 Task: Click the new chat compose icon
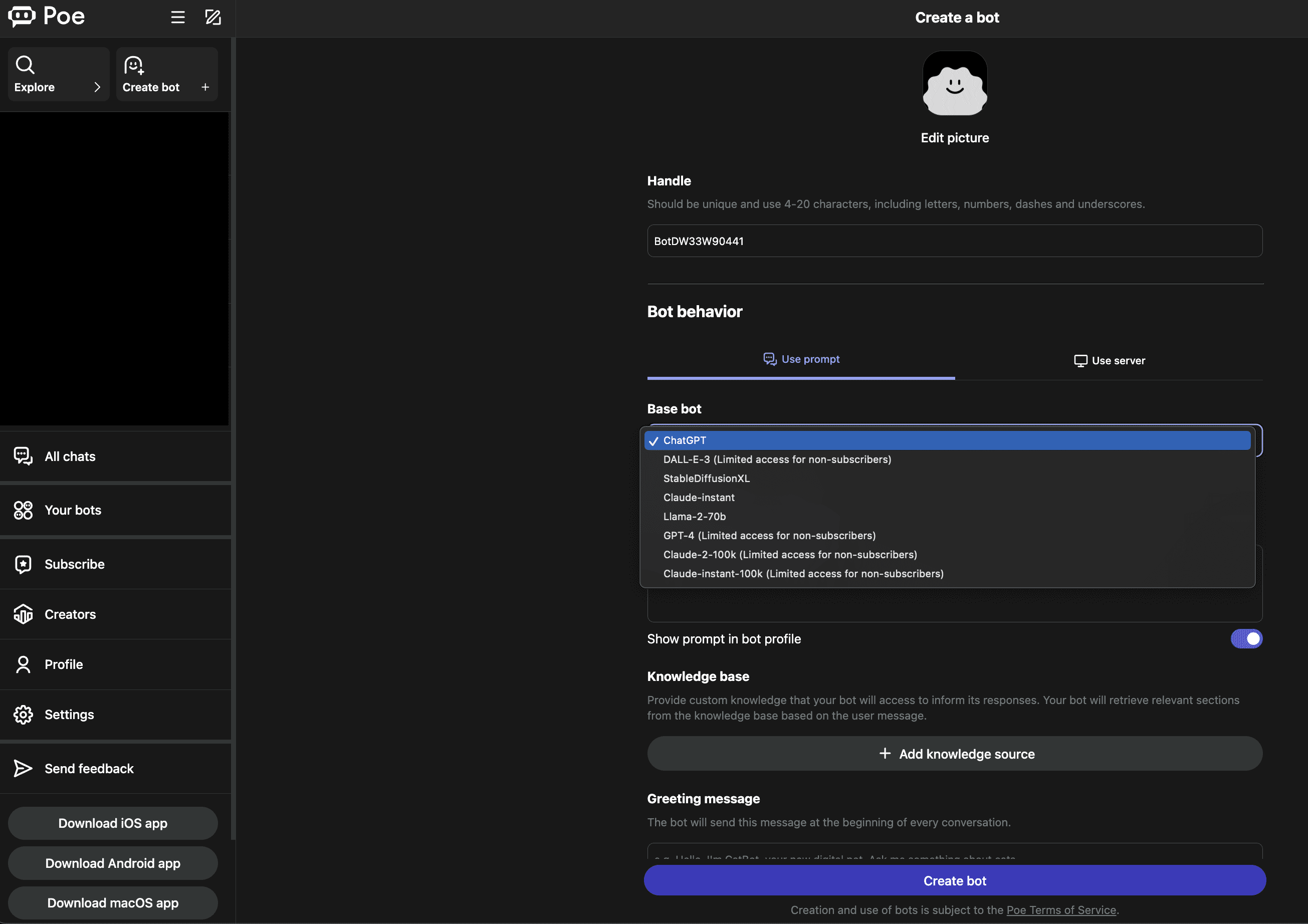[x=213, y=17]
